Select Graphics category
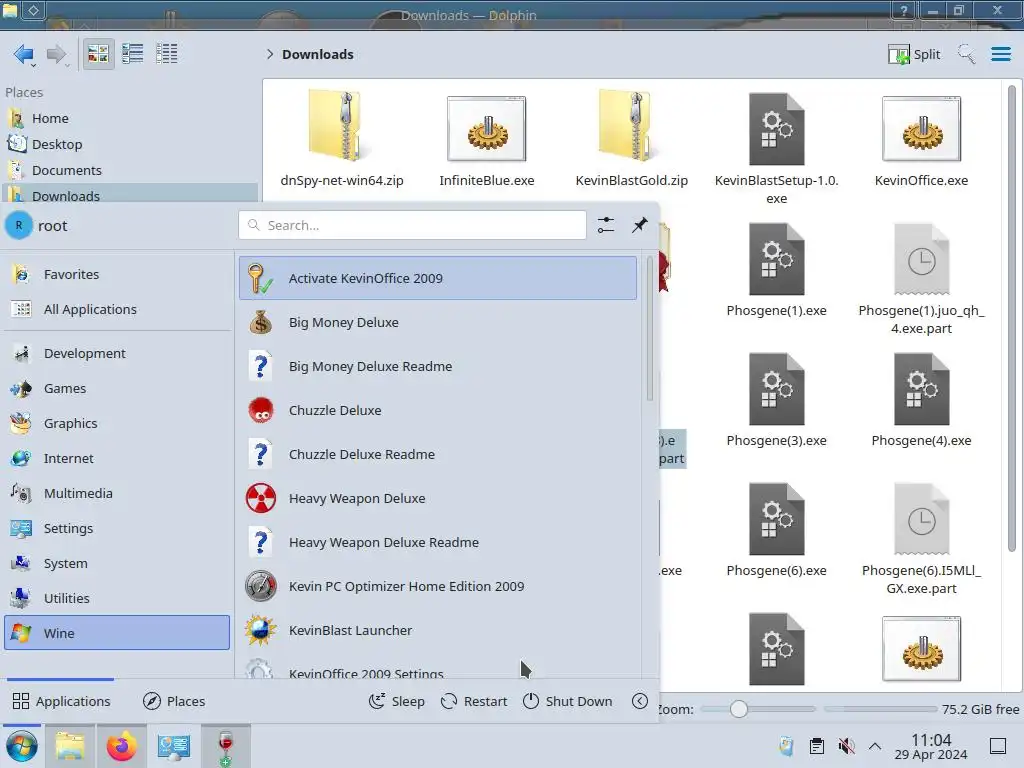The height and width of the screenshot is (768, 1024). [117, 423]
